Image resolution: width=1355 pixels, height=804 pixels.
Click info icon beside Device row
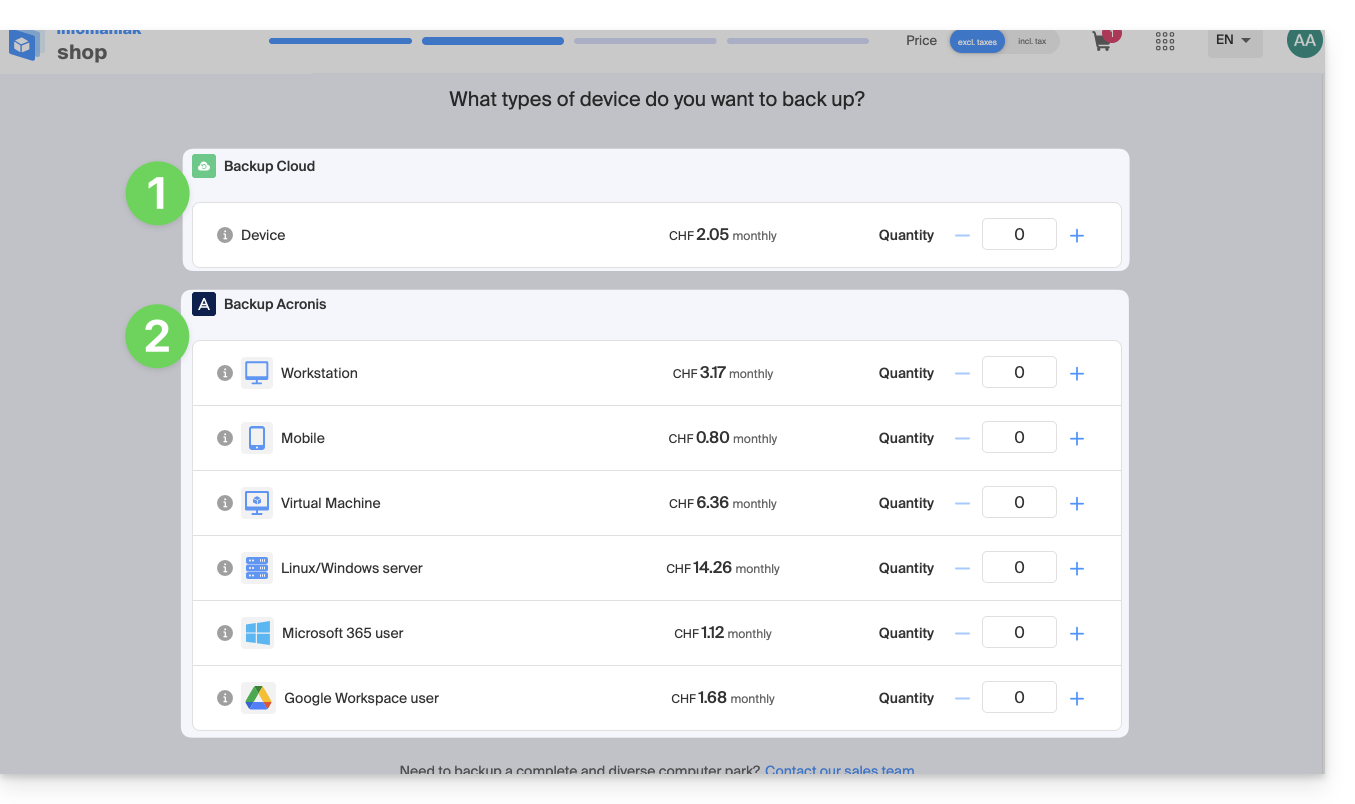[x=225, y=235]
